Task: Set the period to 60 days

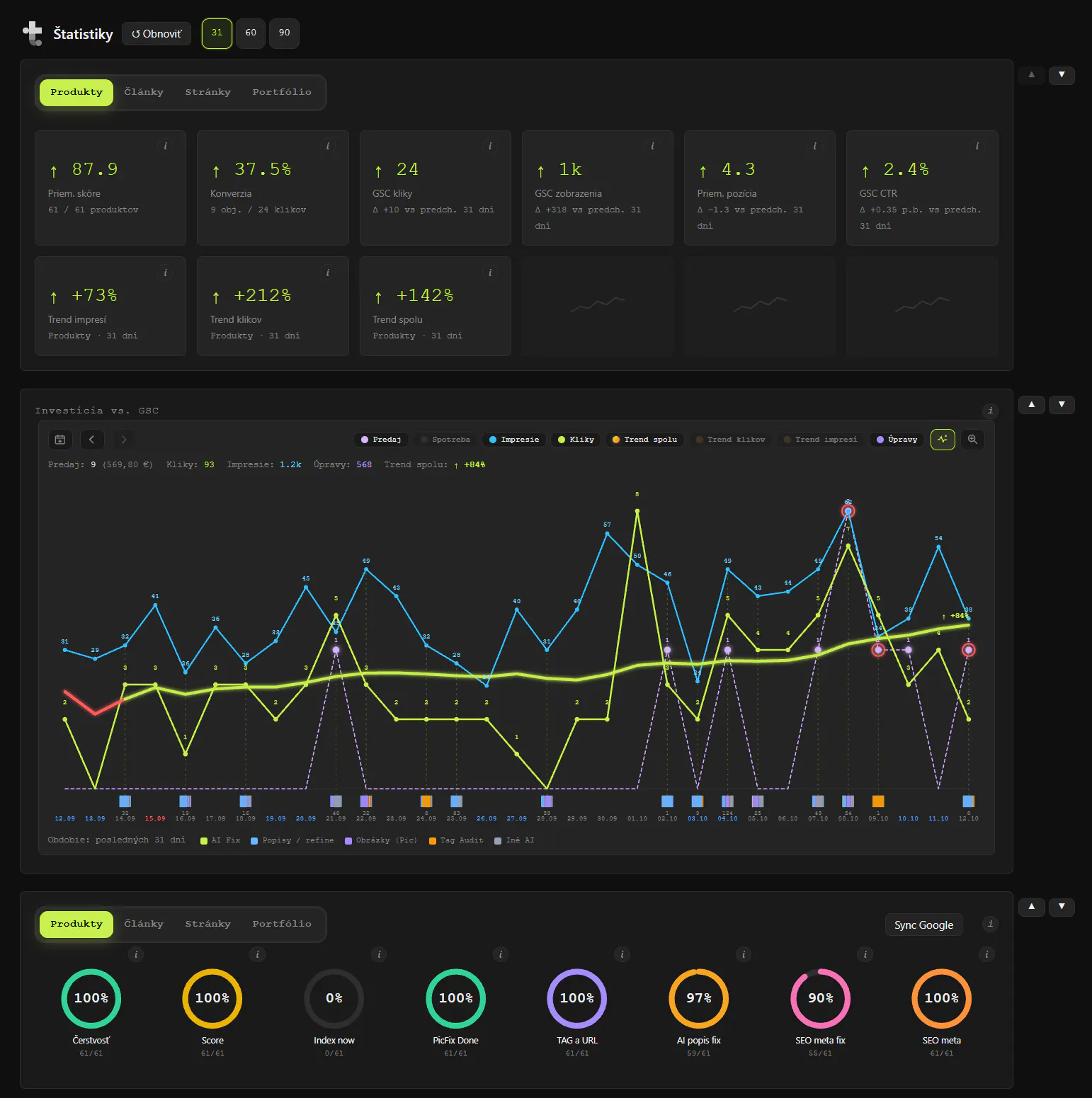Action: 251,33
